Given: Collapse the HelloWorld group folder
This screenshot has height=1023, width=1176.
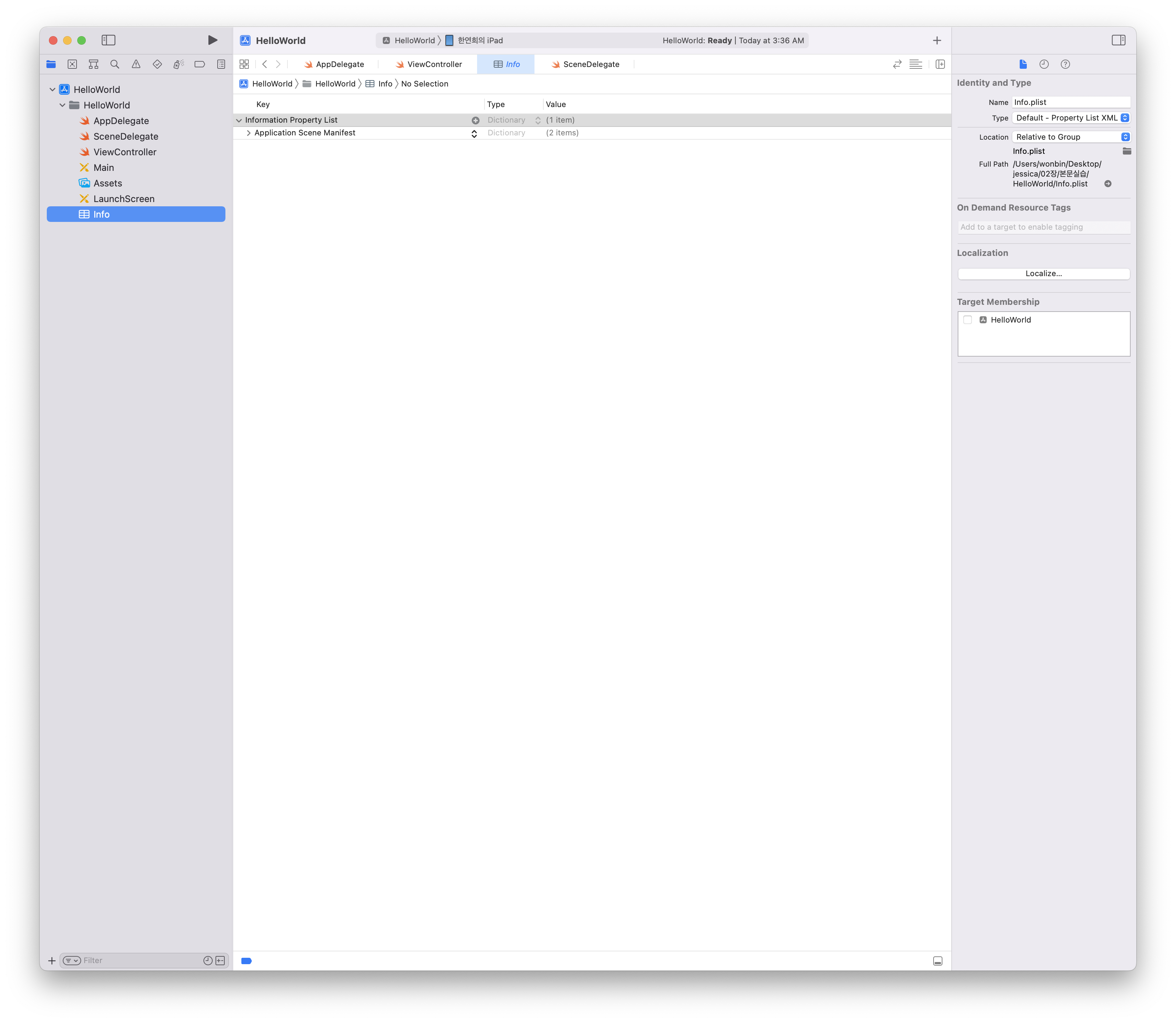Looking at the screenshot, I should [x=62, y=105].
